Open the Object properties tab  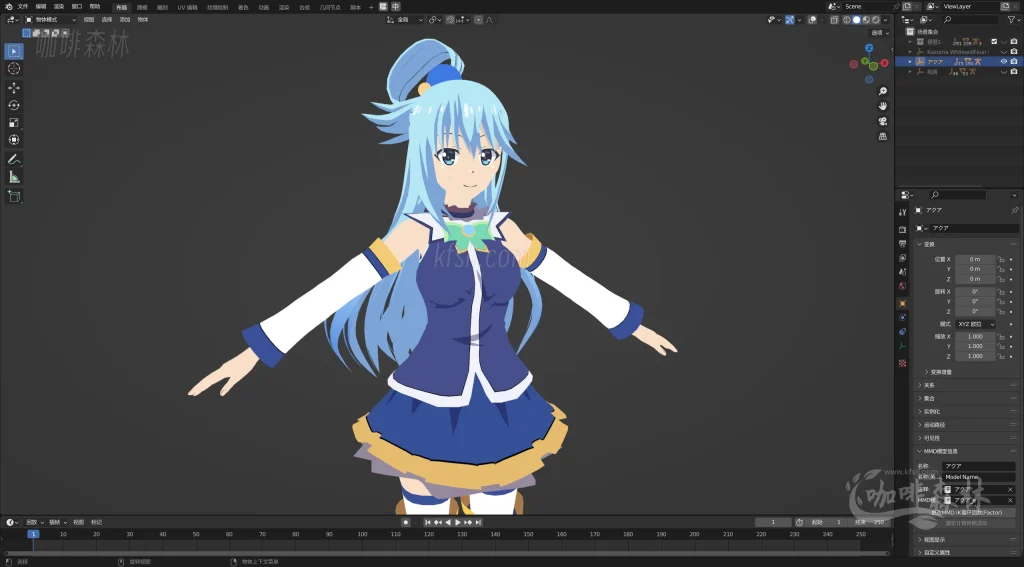click(x=903, y=304)
